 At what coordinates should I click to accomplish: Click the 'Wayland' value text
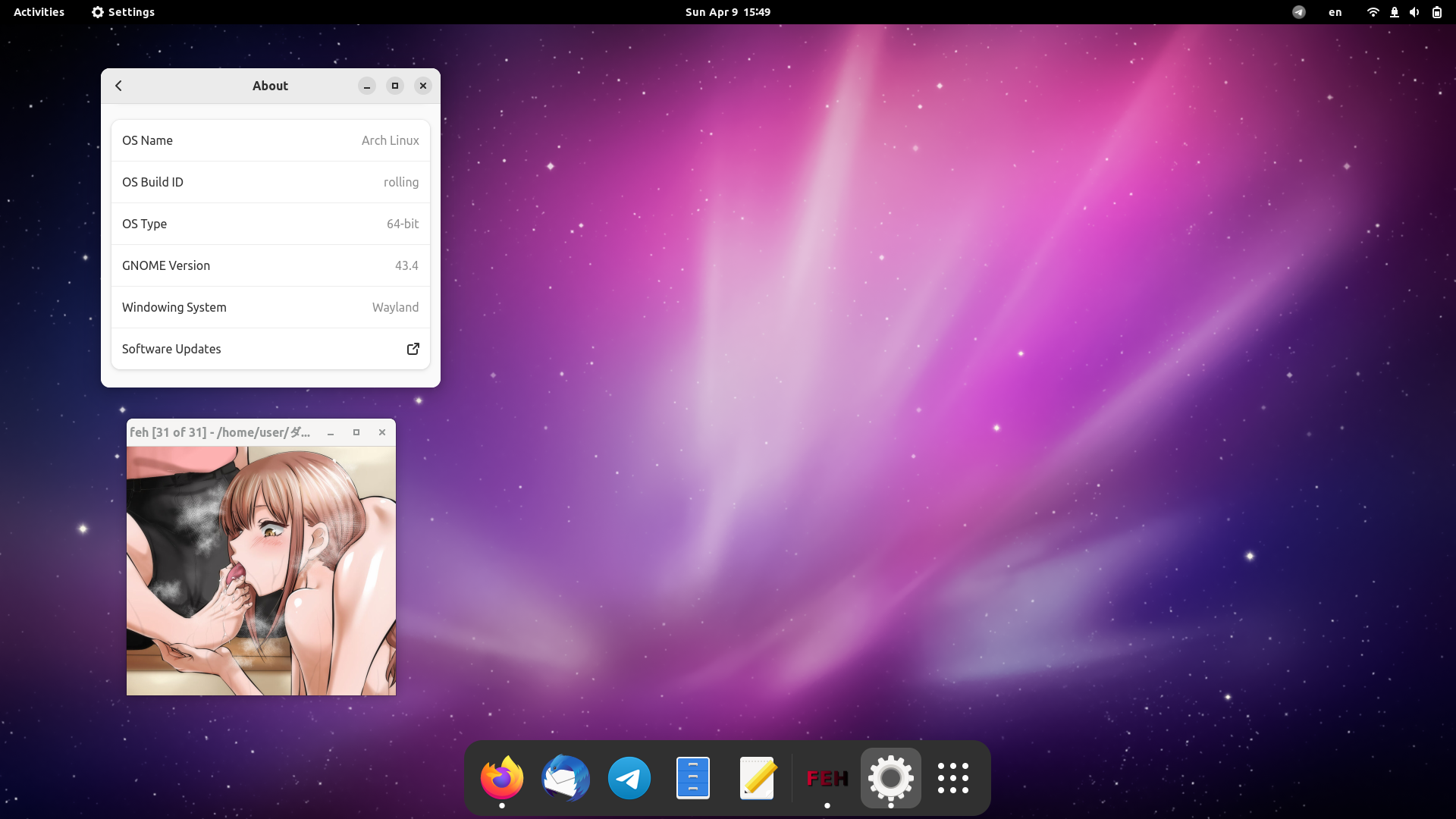click(x=395, y=307)
